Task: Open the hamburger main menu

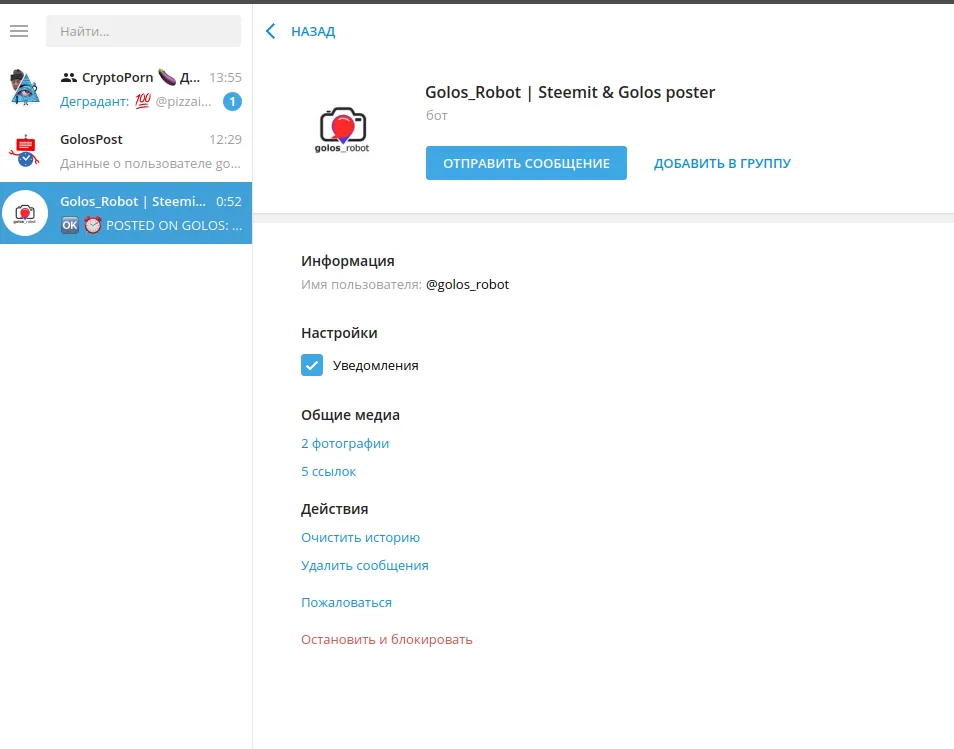Action: (19, 31)
